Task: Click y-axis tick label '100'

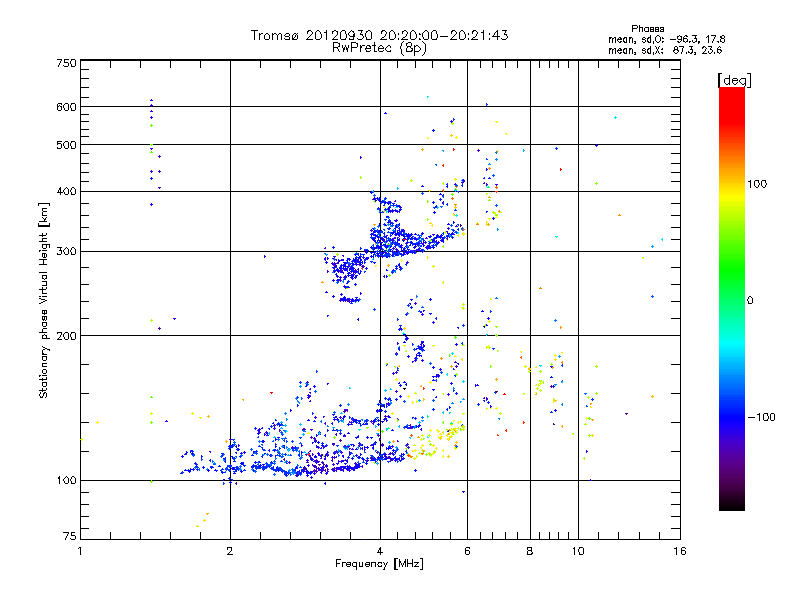Action: (66, 481)
